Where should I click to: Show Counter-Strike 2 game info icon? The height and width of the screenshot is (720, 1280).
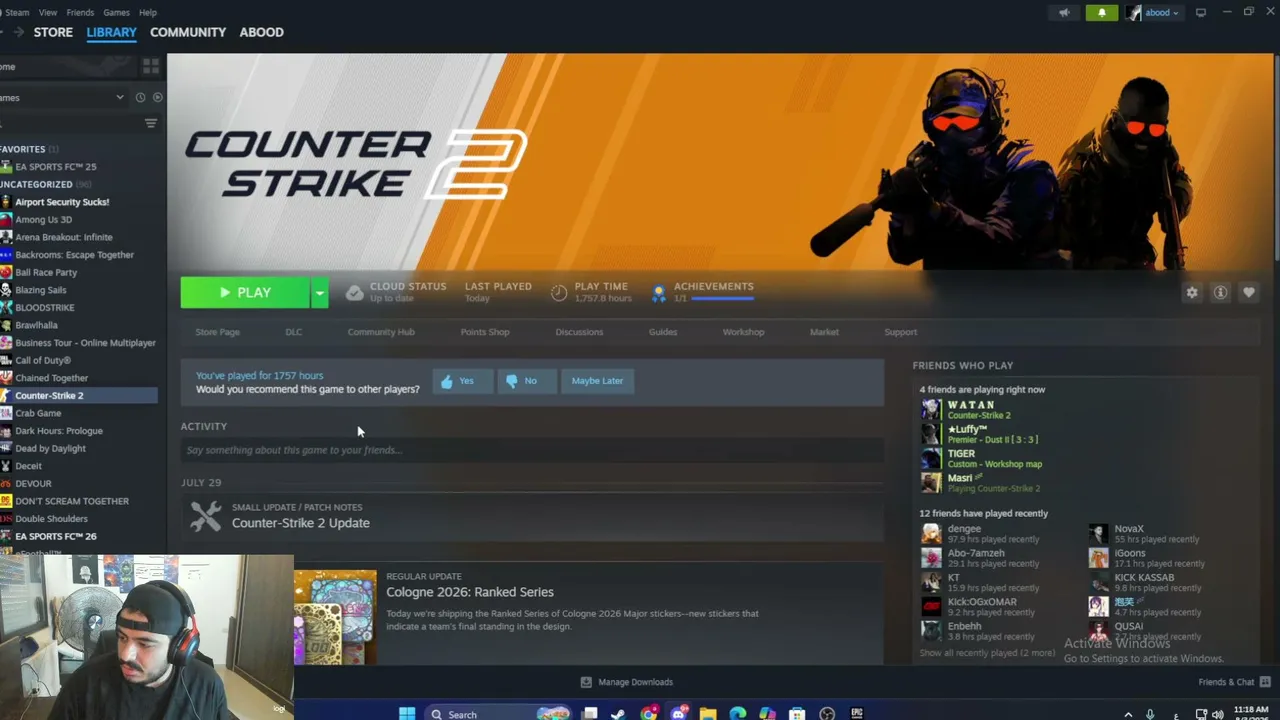[1220, 292]
